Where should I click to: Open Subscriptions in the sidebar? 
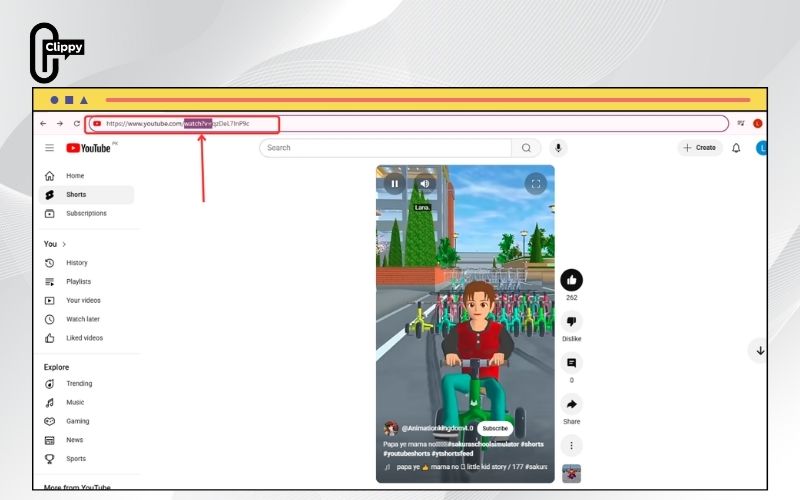pos(86,213)
